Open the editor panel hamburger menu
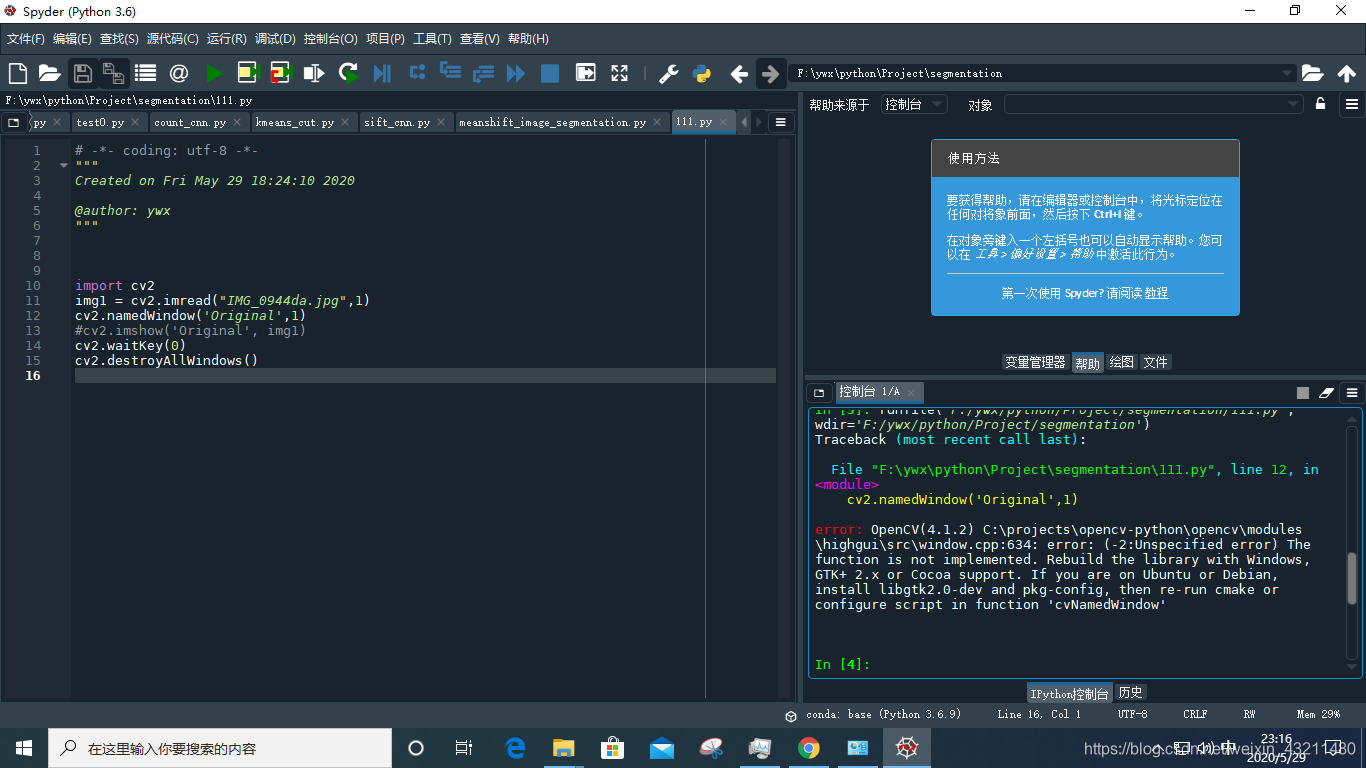The height and width of the screenshot is (768, 1366). 781,121
